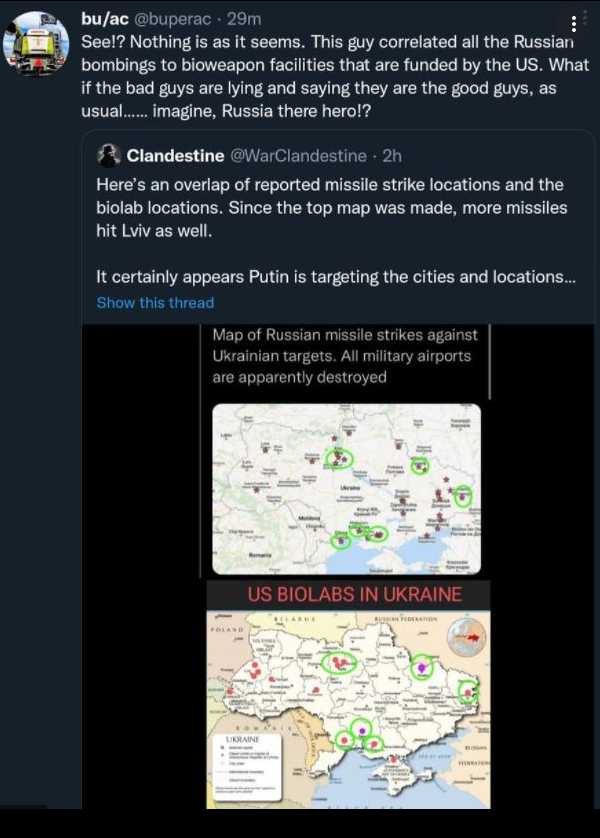Click the green-circled Kyiv marker on top map
Viewport: 600px width, 838px height.
[x=339, y=459]
